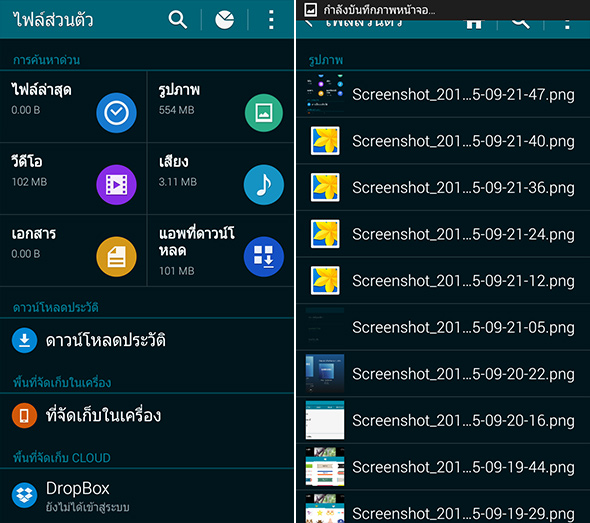The height and width of the screenshot is (523, 590).
Task: Open the DropBox cloud storage entry
Action: point(147,496)
